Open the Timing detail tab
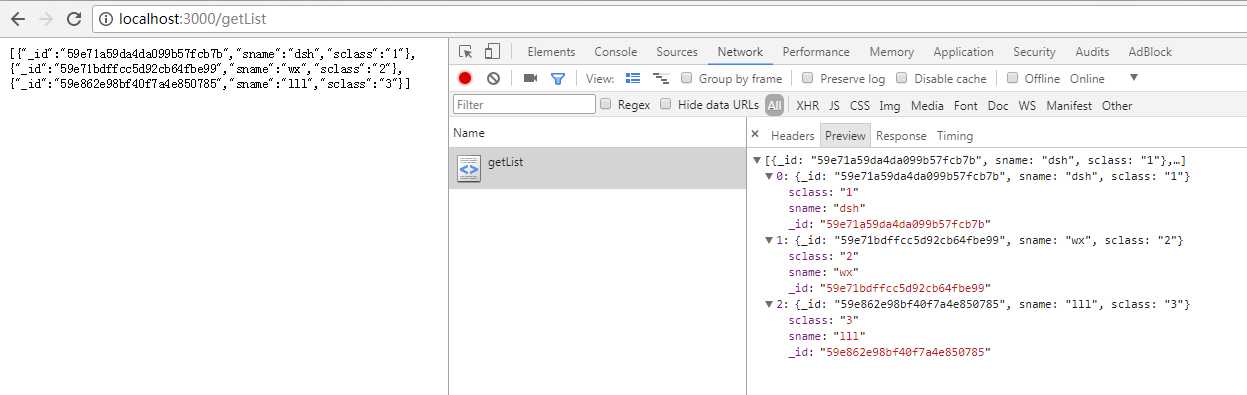This screenshot has width=1247, height=395. click(x=954, y=136)
